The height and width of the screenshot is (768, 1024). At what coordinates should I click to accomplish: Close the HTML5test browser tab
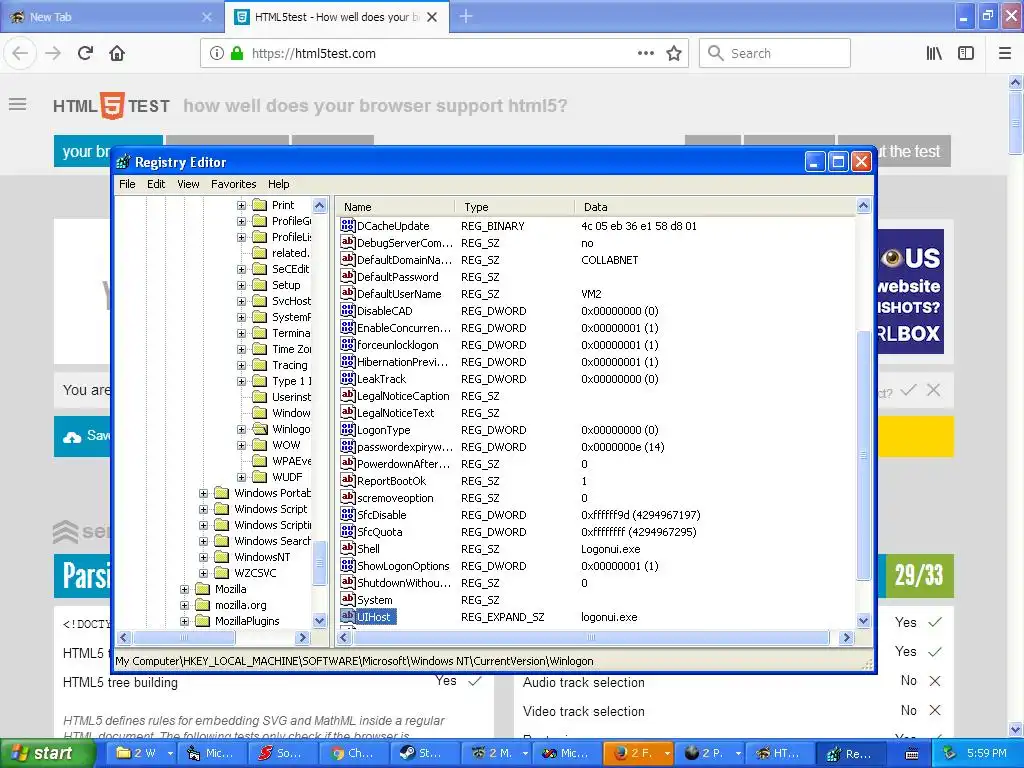click(432, 17)
